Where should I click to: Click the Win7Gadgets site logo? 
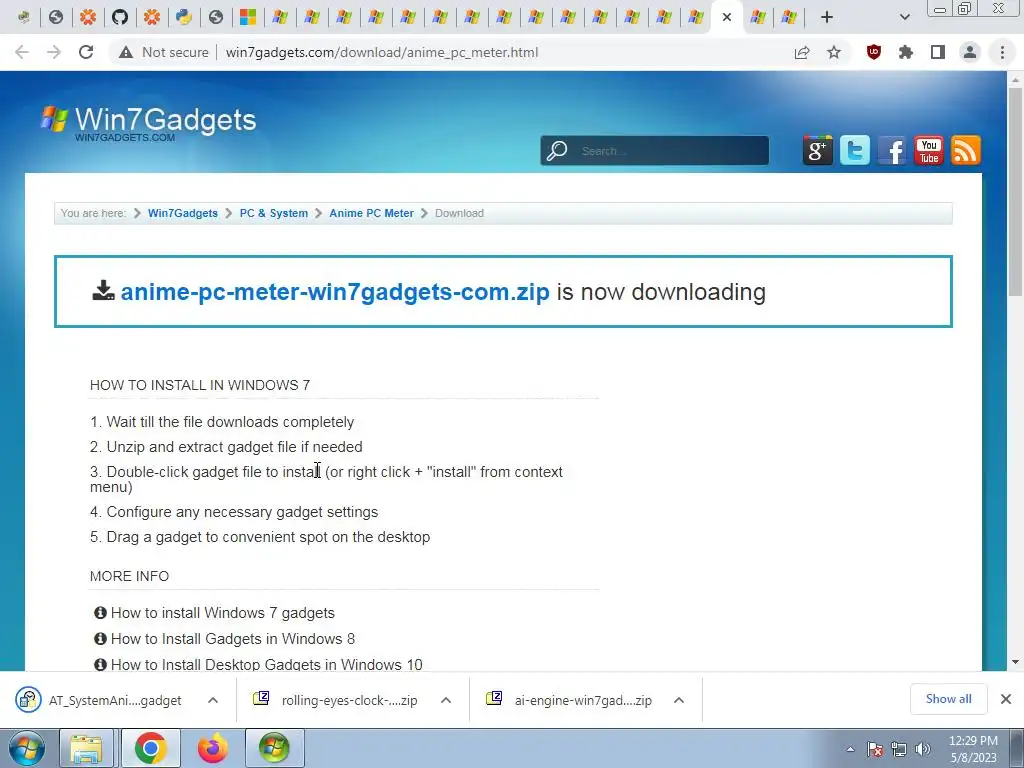[148, 122]
